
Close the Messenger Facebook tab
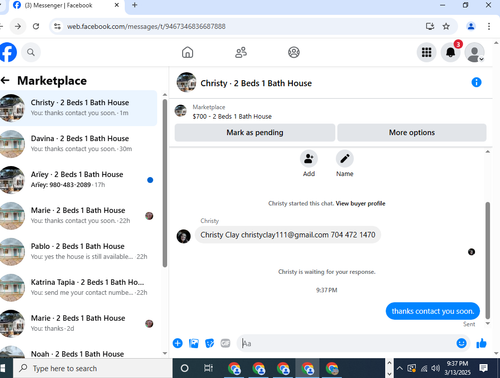117,5
